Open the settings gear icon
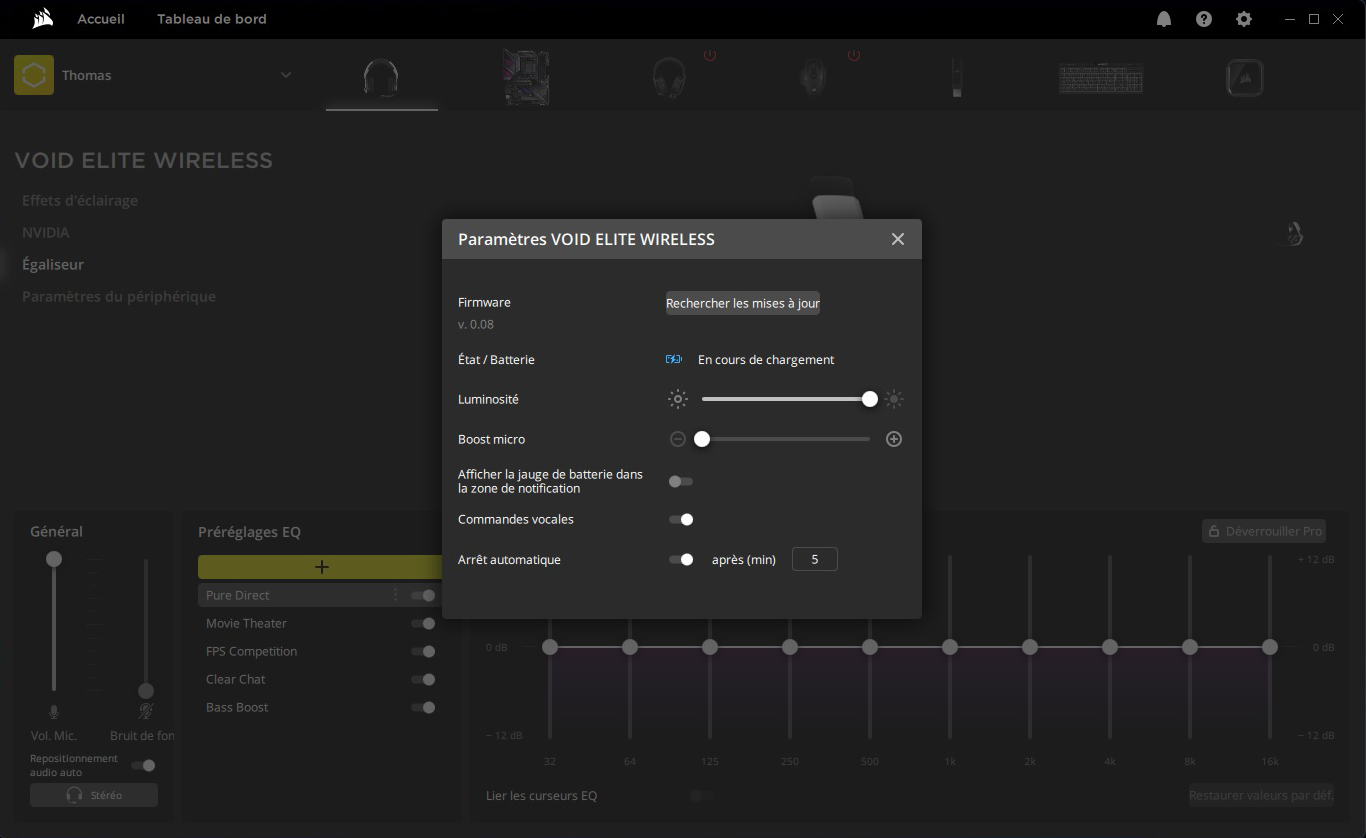The width and height of the screenshot is (1366, 838). click(x=1244, y=19)
